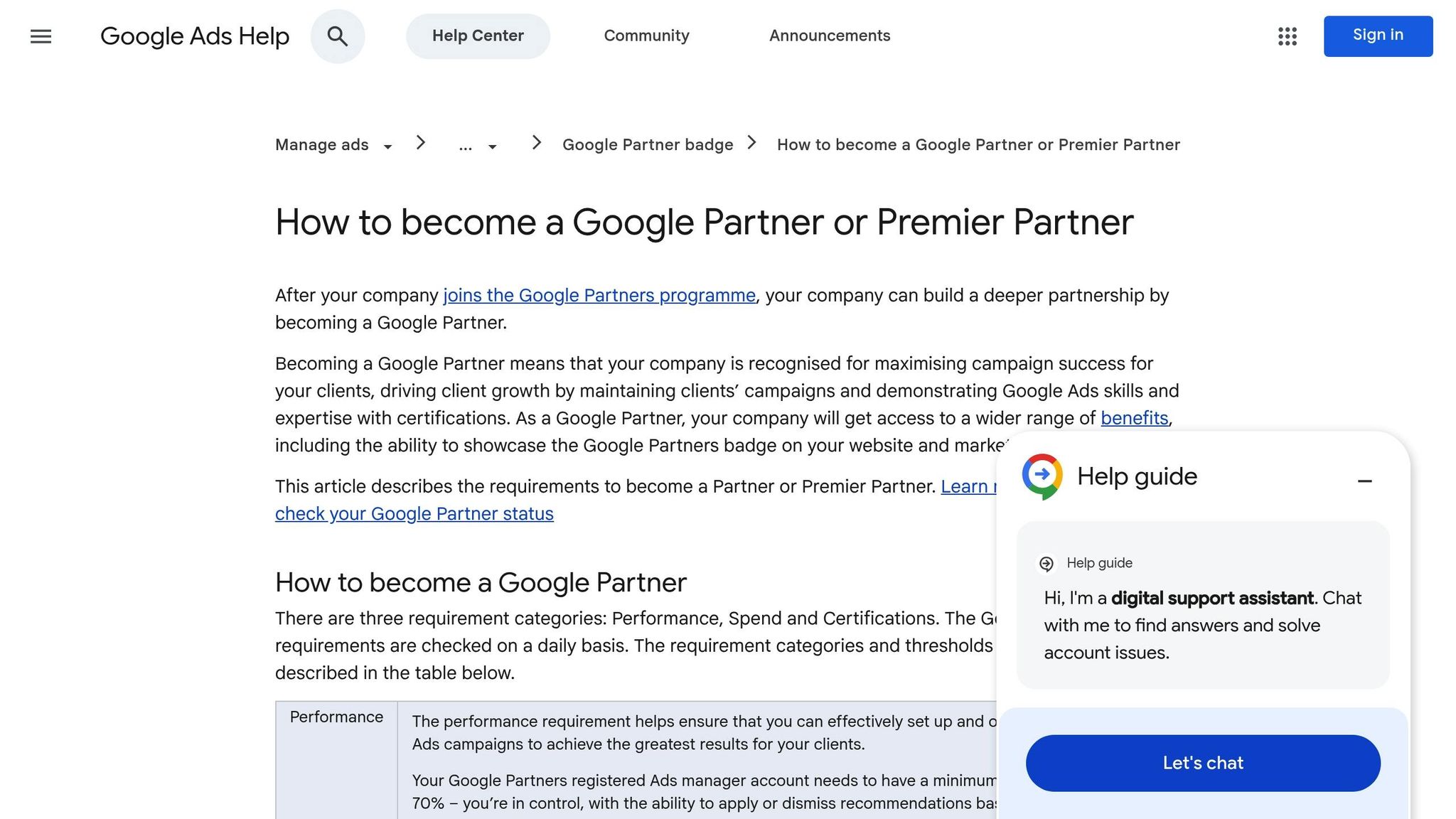
Task: Go to the Help Center tab
Action: (x=478, y=36)
